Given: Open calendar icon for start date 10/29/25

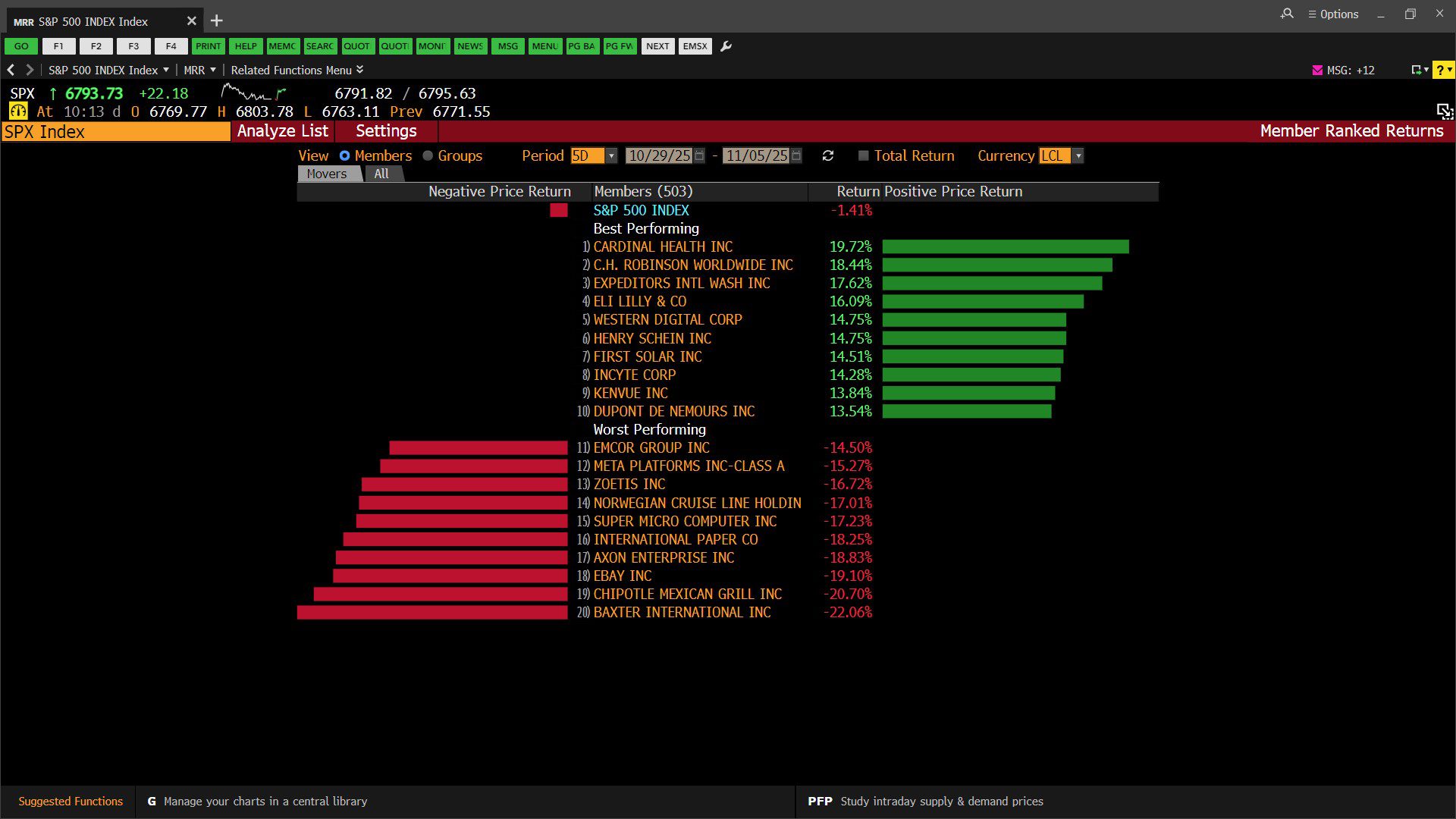Looking at the screenshot, I should (x=699, y=155).
